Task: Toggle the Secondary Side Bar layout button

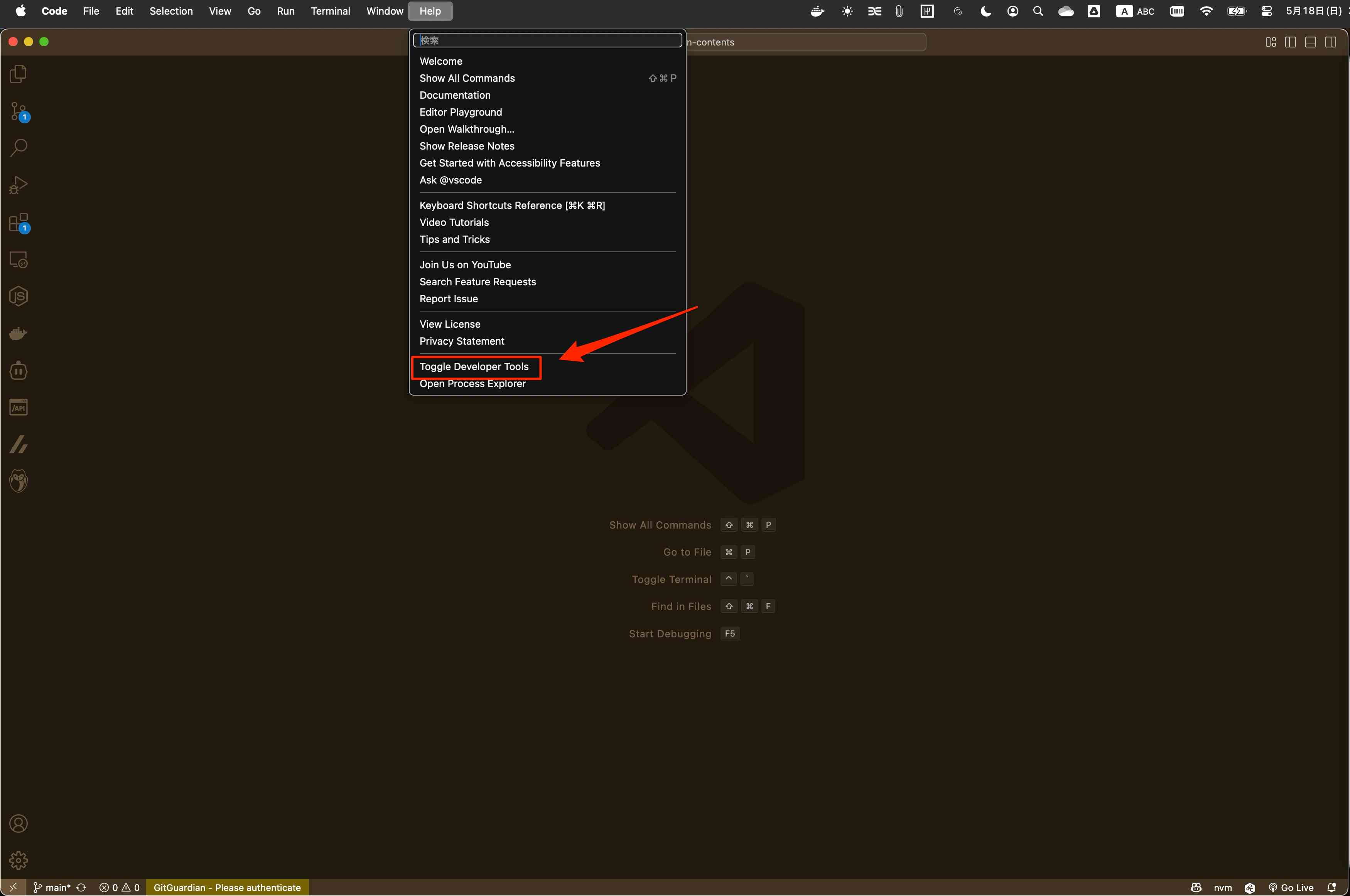Action: (x=1331, y=42)
